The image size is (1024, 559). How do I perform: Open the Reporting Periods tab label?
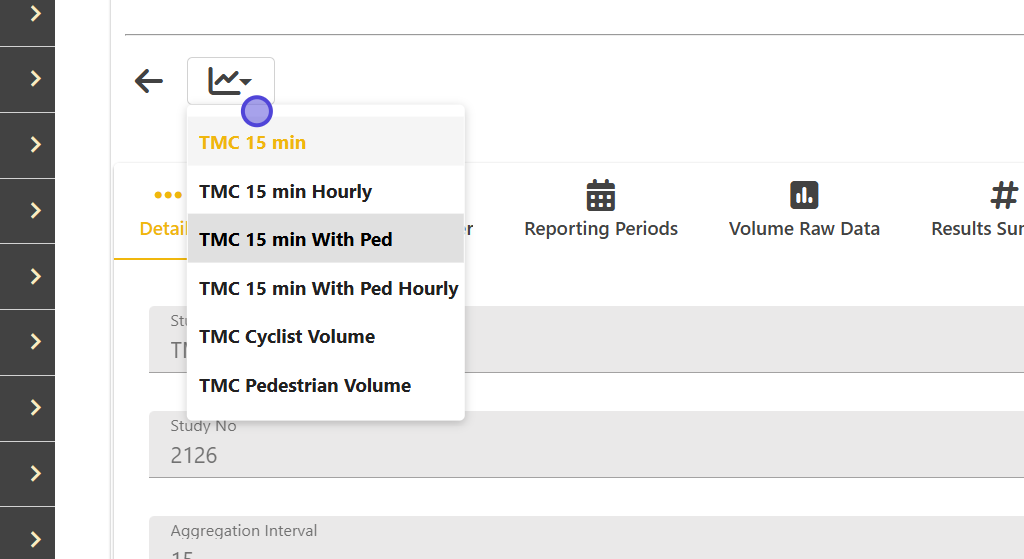(x=601, y=229)
